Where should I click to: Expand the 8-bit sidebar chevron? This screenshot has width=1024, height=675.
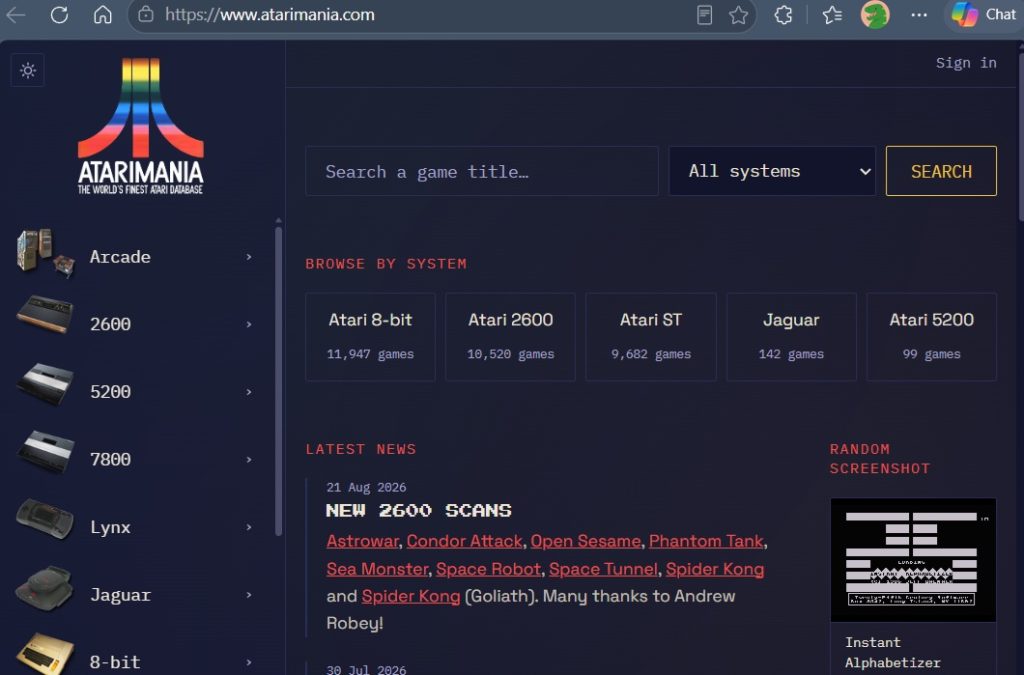coord(249,662)
